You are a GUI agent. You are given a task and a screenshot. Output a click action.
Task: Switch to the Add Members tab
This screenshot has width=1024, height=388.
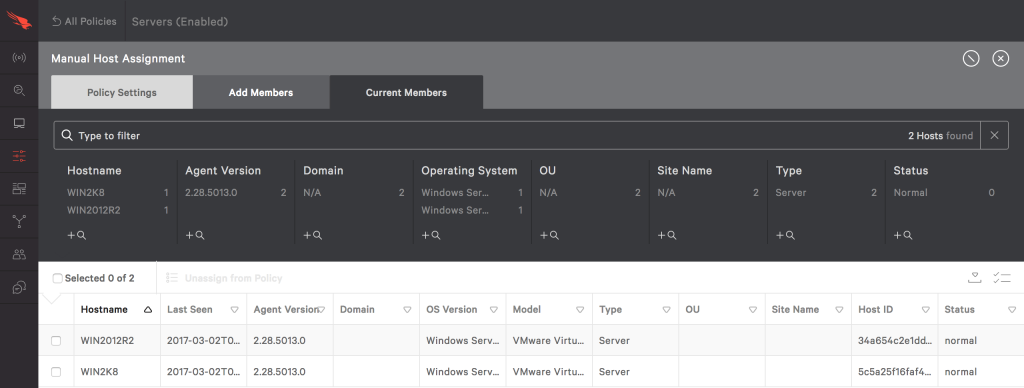(261, 92)
